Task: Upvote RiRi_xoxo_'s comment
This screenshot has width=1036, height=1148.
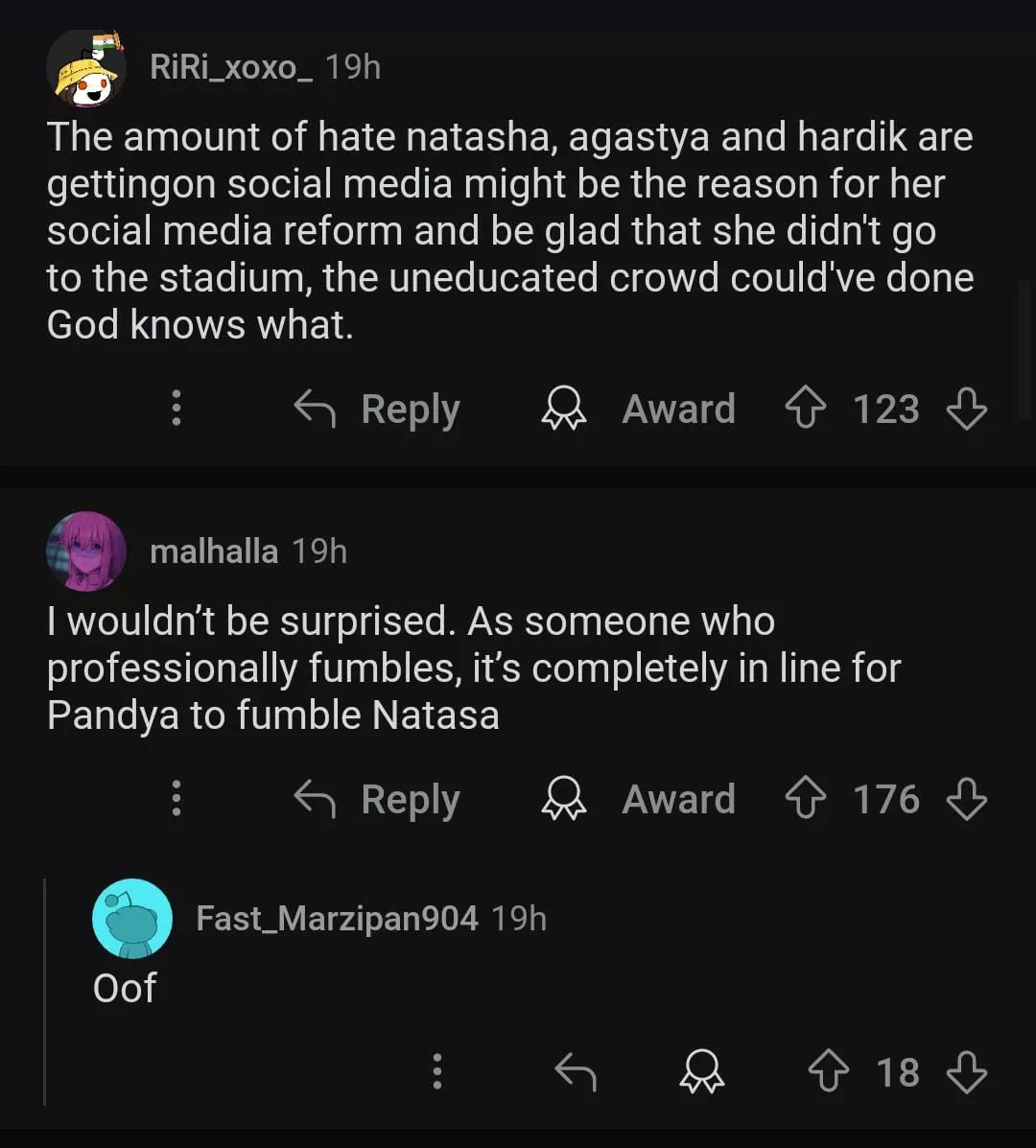Action: (x=806, y=410)
